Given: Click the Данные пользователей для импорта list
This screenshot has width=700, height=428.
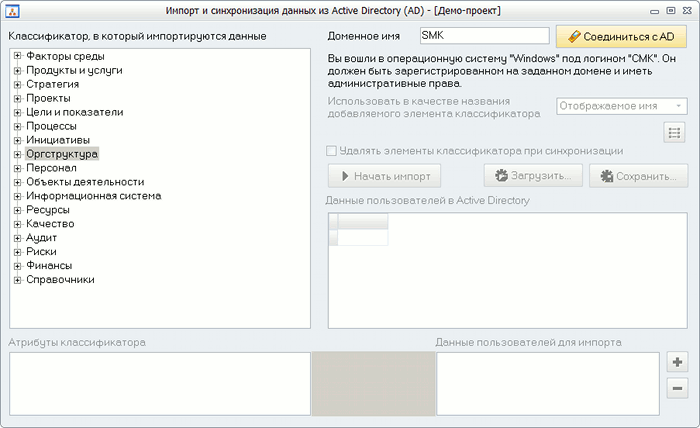Looking at the screenshot, I should coord(547,383).
